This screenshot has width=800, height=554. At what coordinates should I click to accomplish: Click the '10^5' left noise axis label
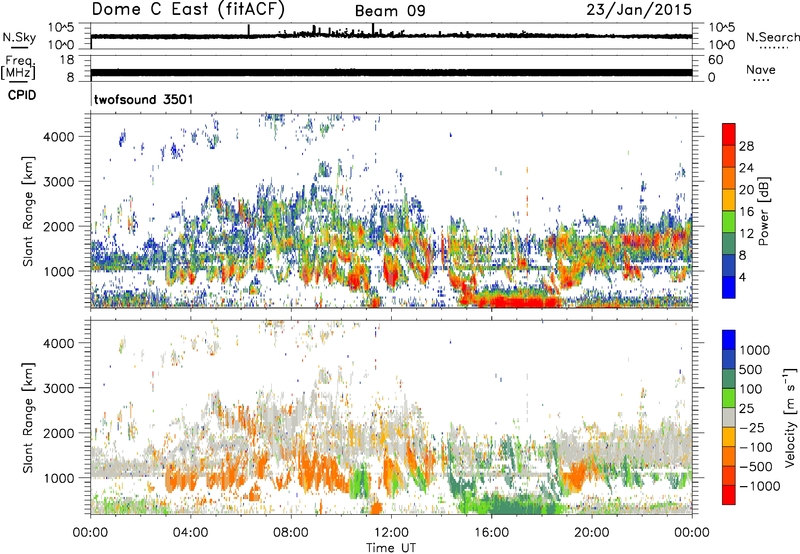(61, 27)
